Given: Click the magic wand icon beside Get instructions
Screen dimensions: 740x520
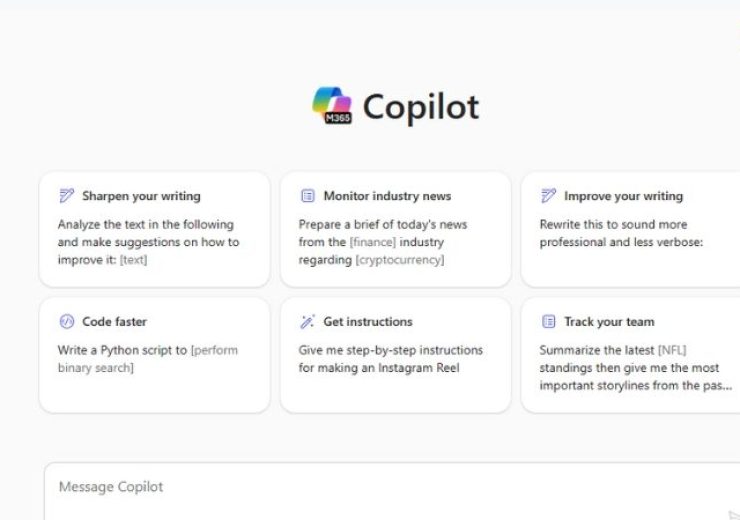Looking at the screenshot, I should pos(308,321).
